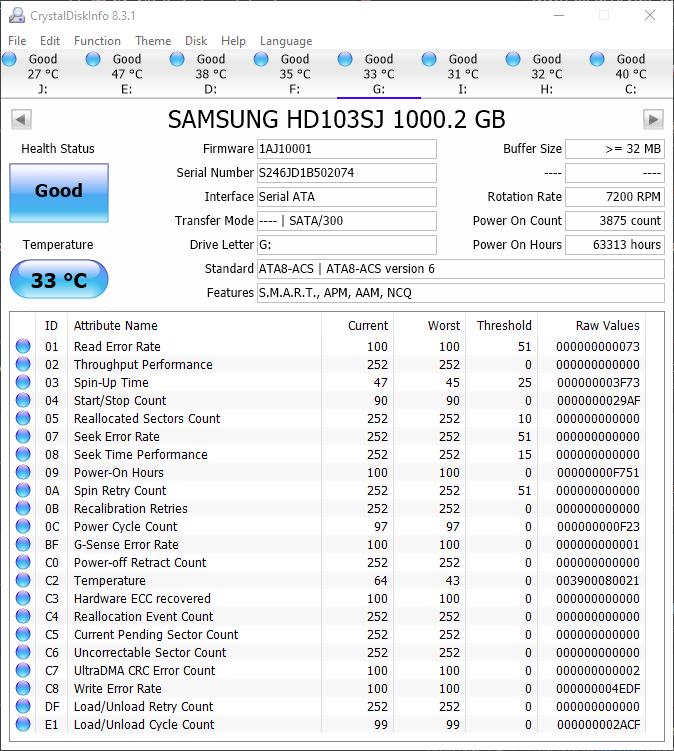Screen dimensions: 674x751
Task: Click status orb for G-Sense Error Rate
Action: [x=23, y=544]
